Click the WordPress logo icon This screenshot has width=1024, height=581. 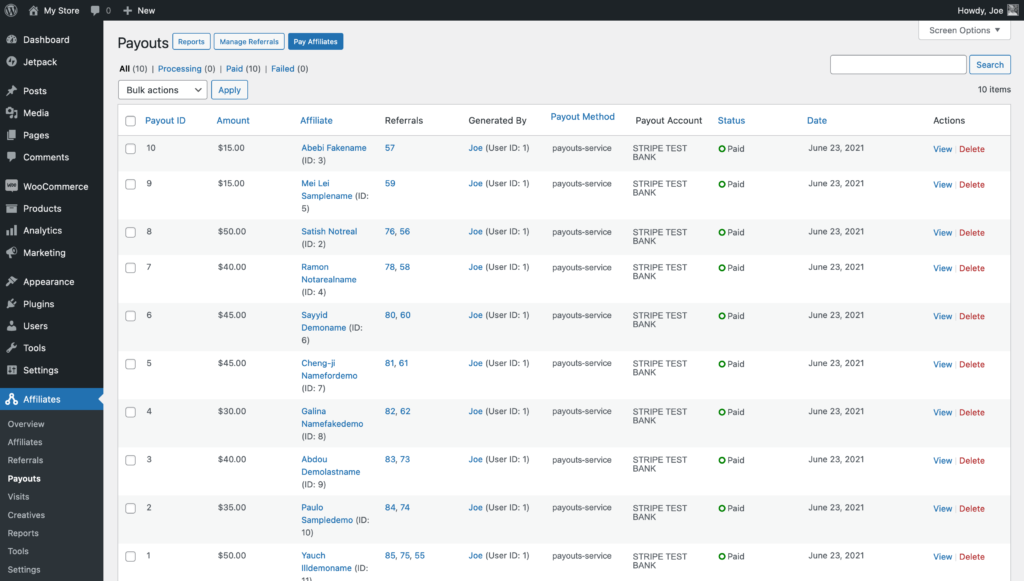pos(11,10)
